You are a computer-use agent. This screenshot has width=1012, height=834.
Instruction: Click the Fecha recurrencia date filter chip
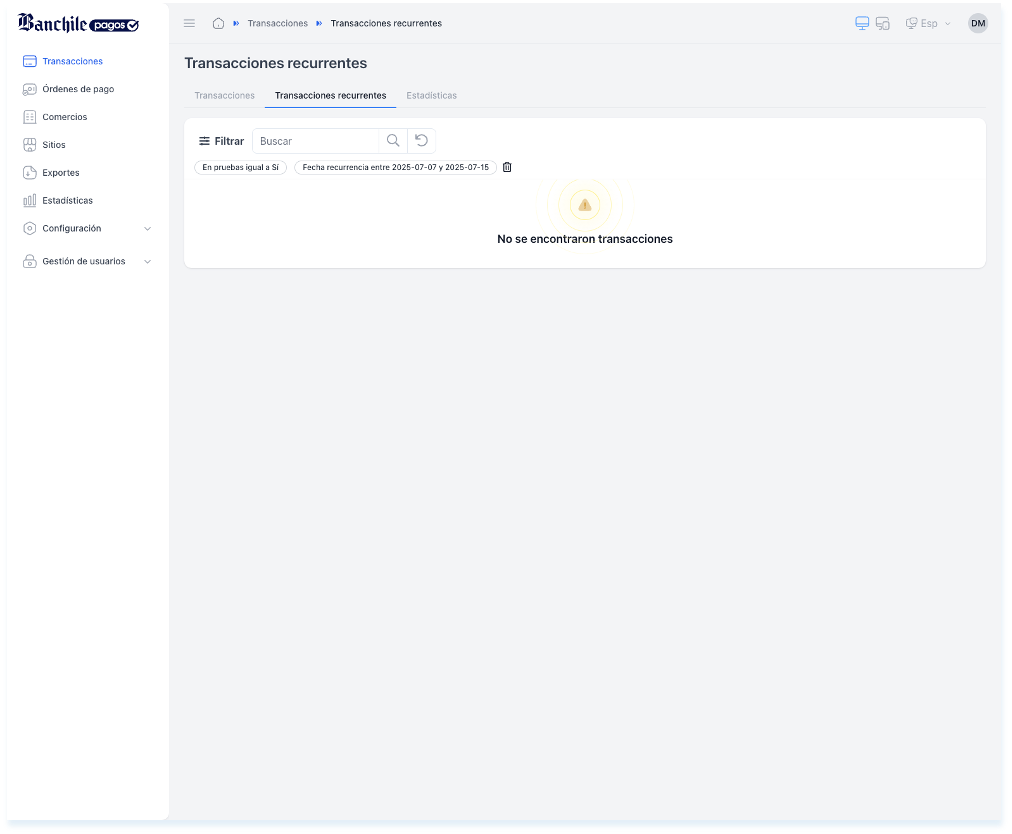coord(396,167)
